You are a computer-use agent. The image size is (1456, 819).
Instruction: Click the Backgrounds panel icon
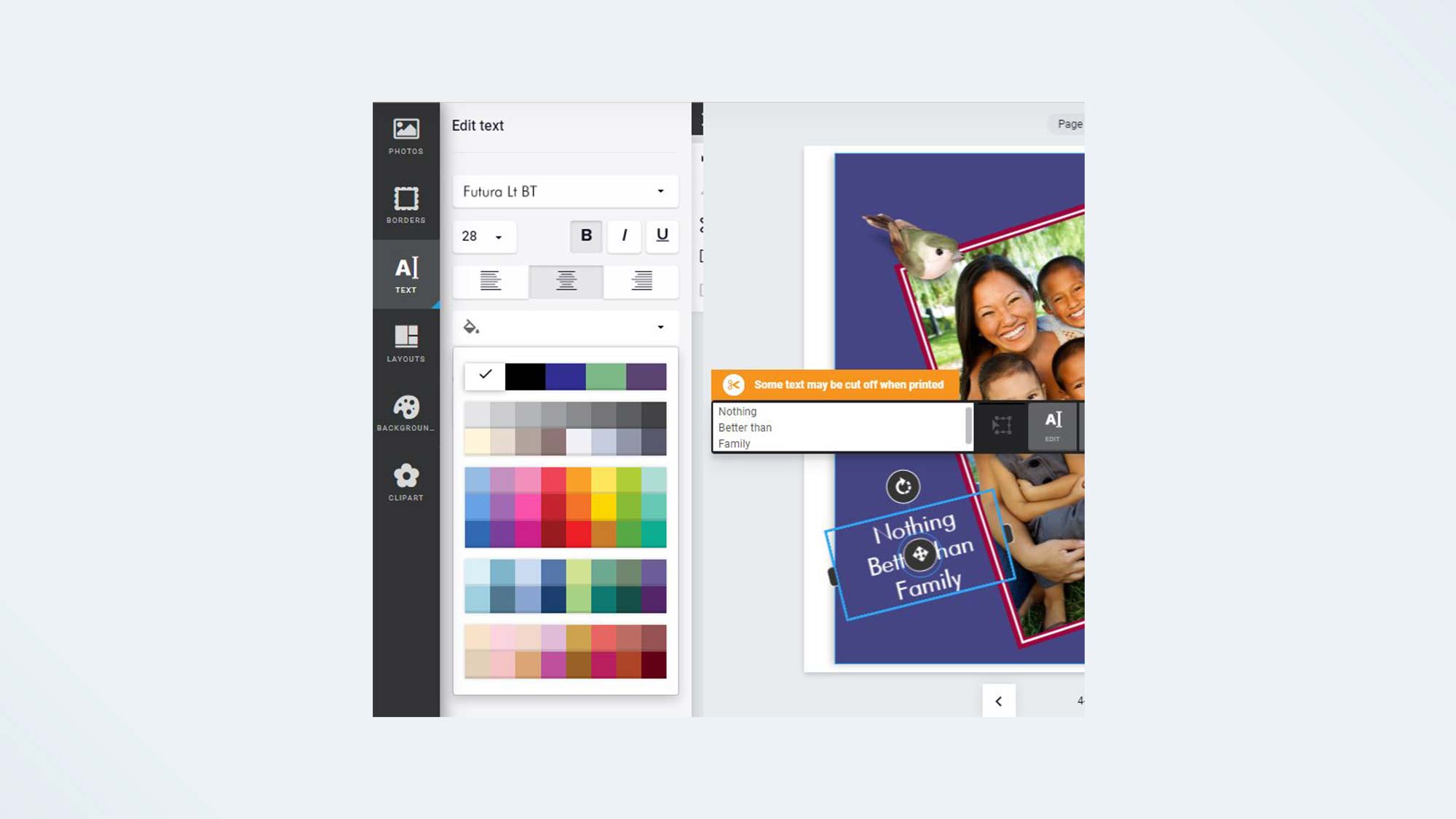pyautogui.click(x=406, y=413)
